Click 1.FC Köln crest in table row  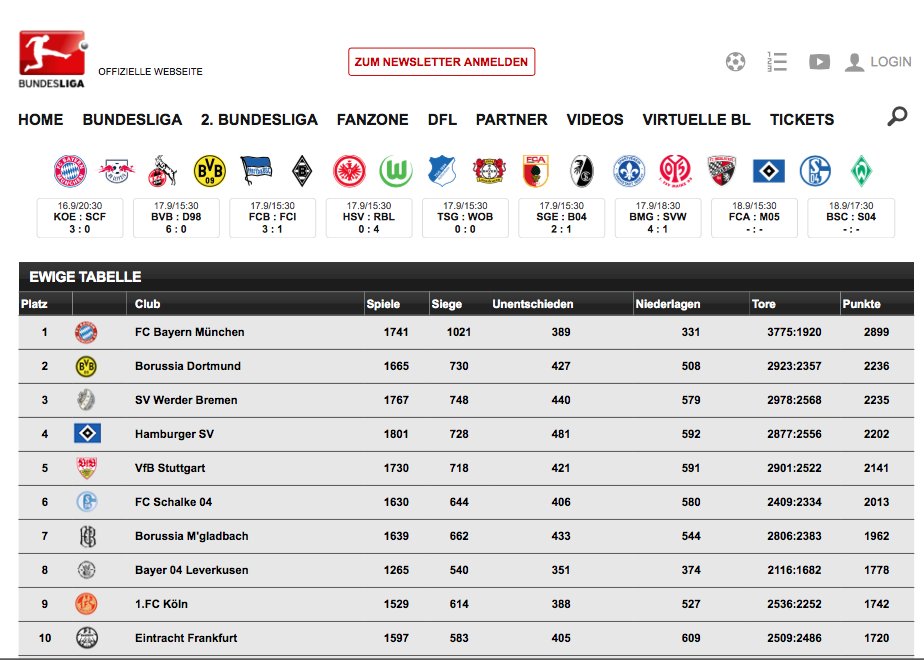coord(86,604)
